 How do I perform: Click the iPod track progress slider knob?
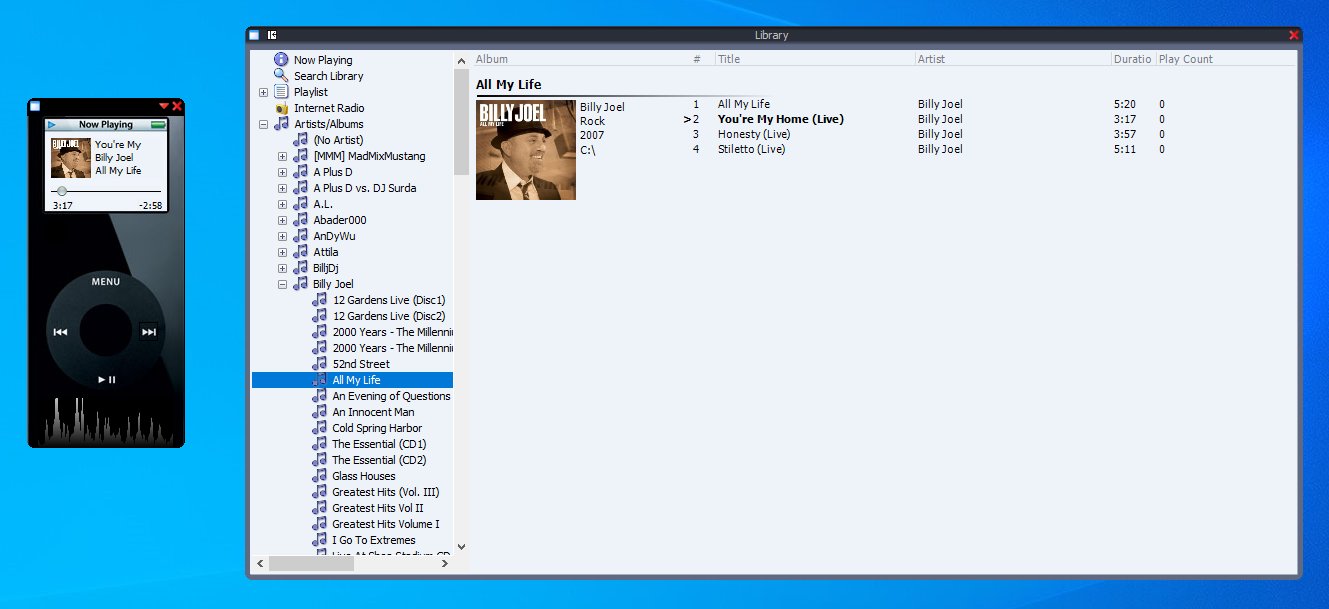coord(62,191)
